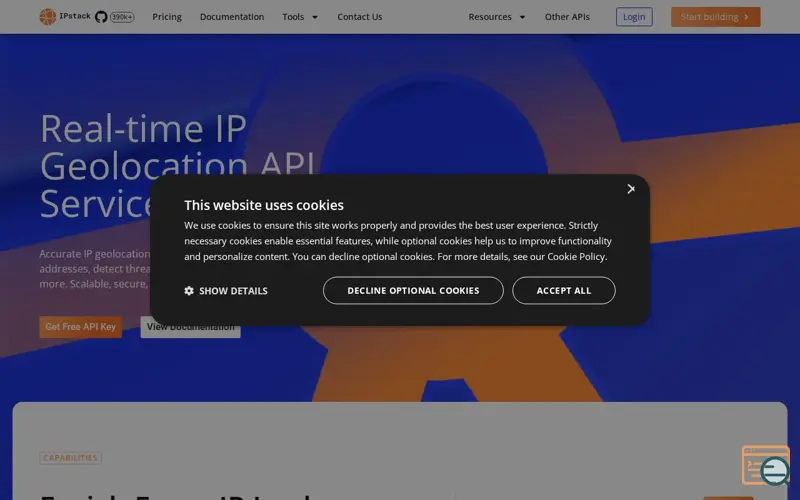This screenshot has height=500, width=800.
Task: Click the Login button
Action: [634, 17]
